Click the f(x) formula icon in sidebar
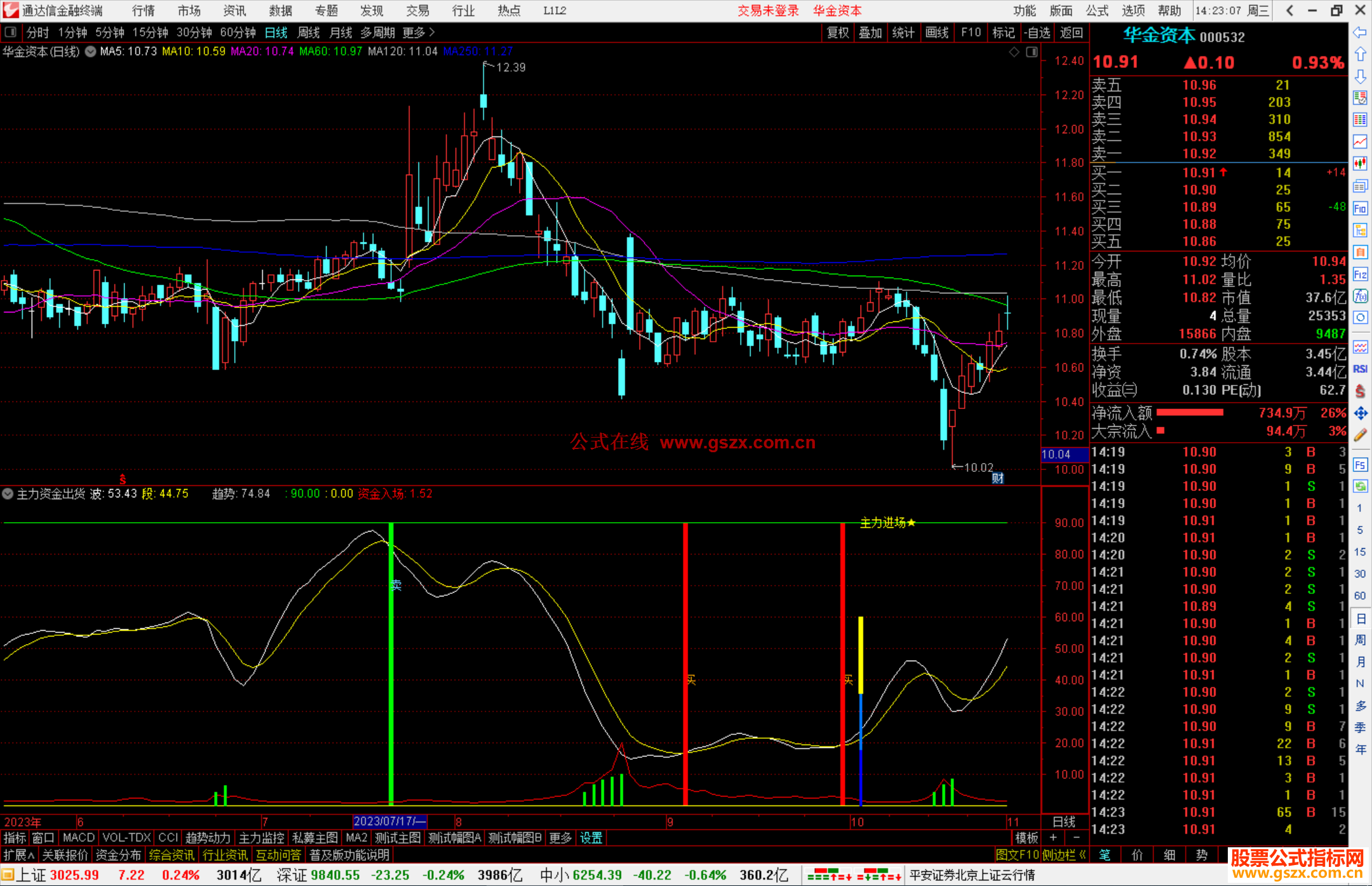 click(1360, 297)
